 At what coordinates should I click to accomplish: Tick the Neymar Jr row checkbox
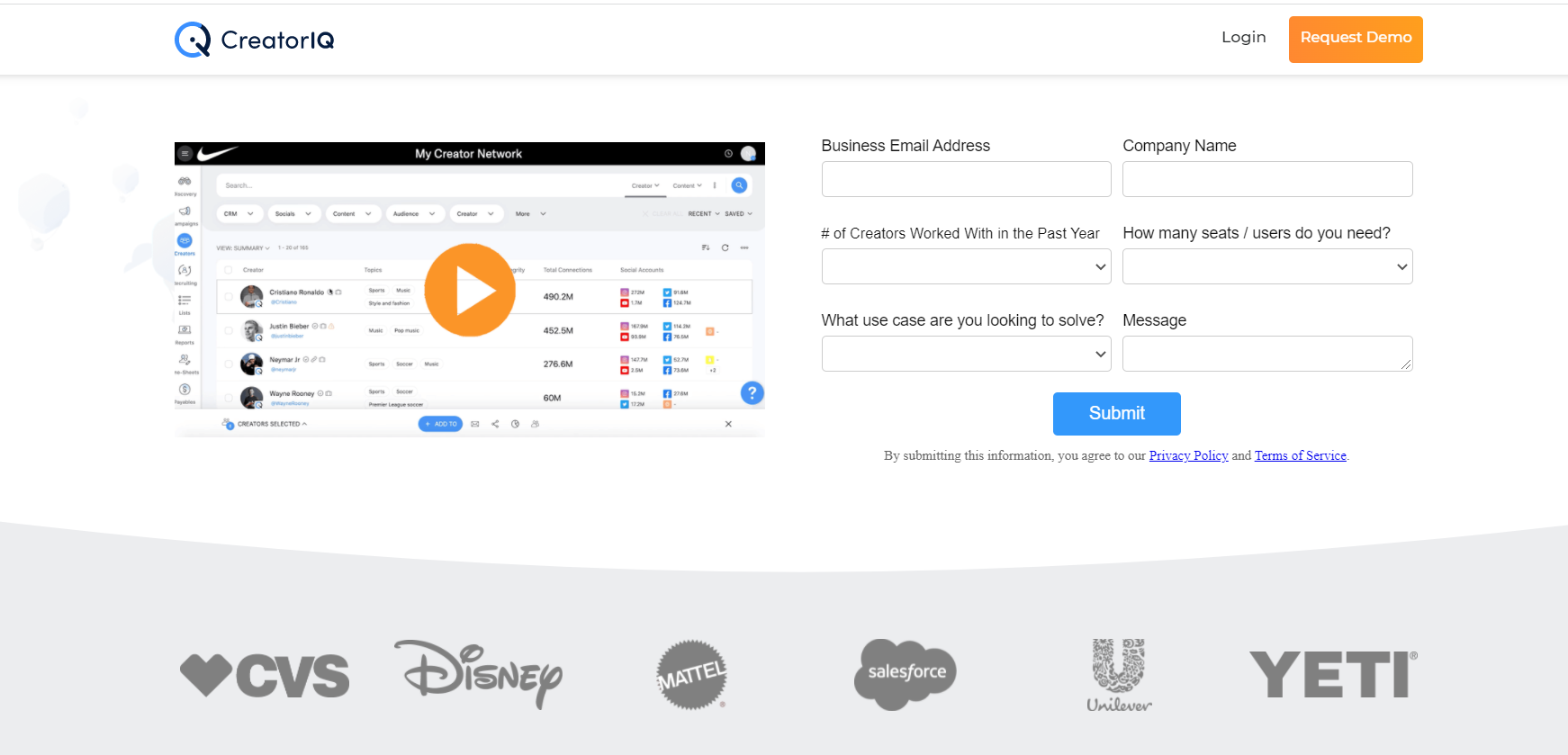(x=229, y=364)
